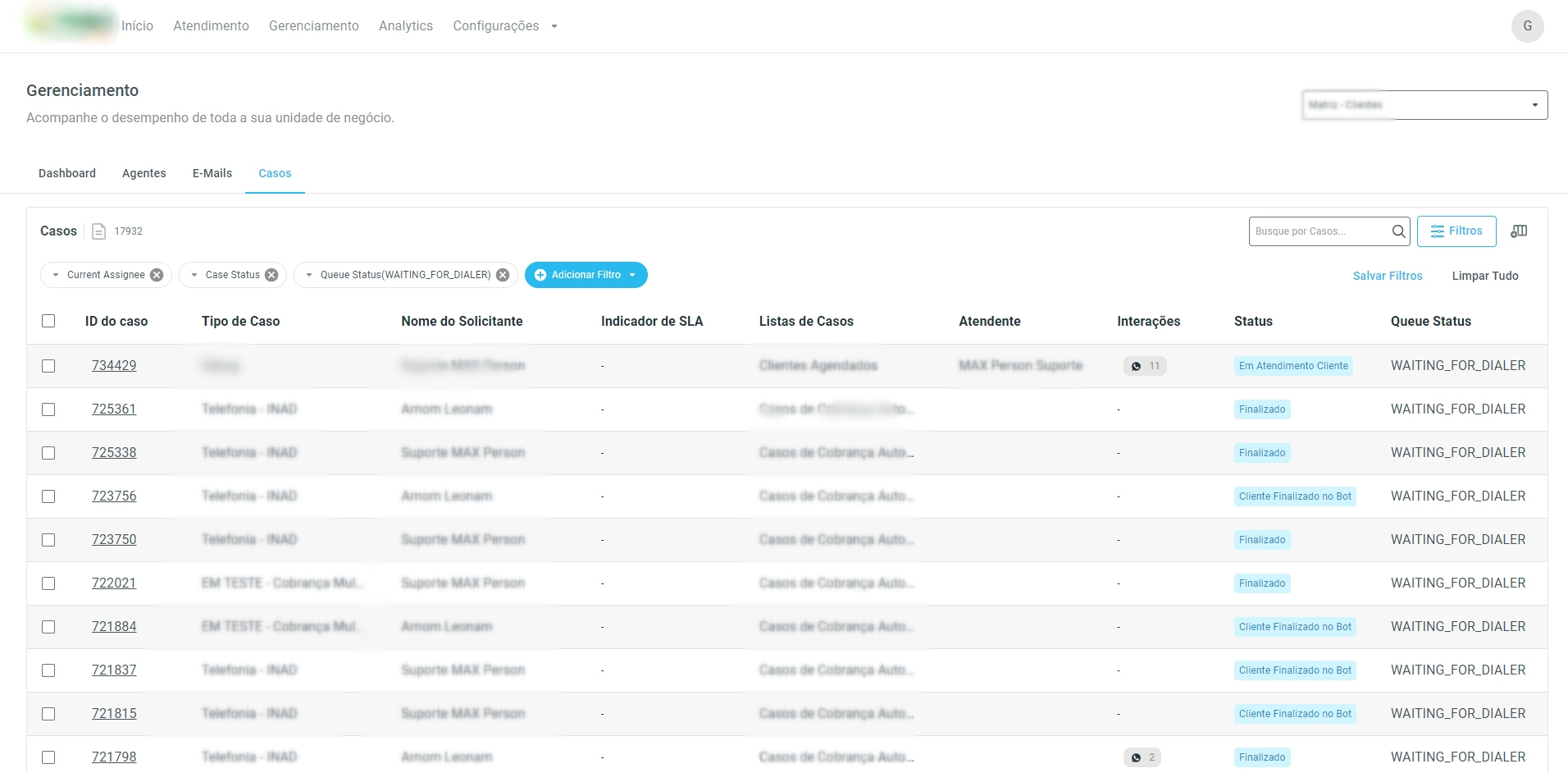Click the search magnifier icon in cases search

(1398, 231)
